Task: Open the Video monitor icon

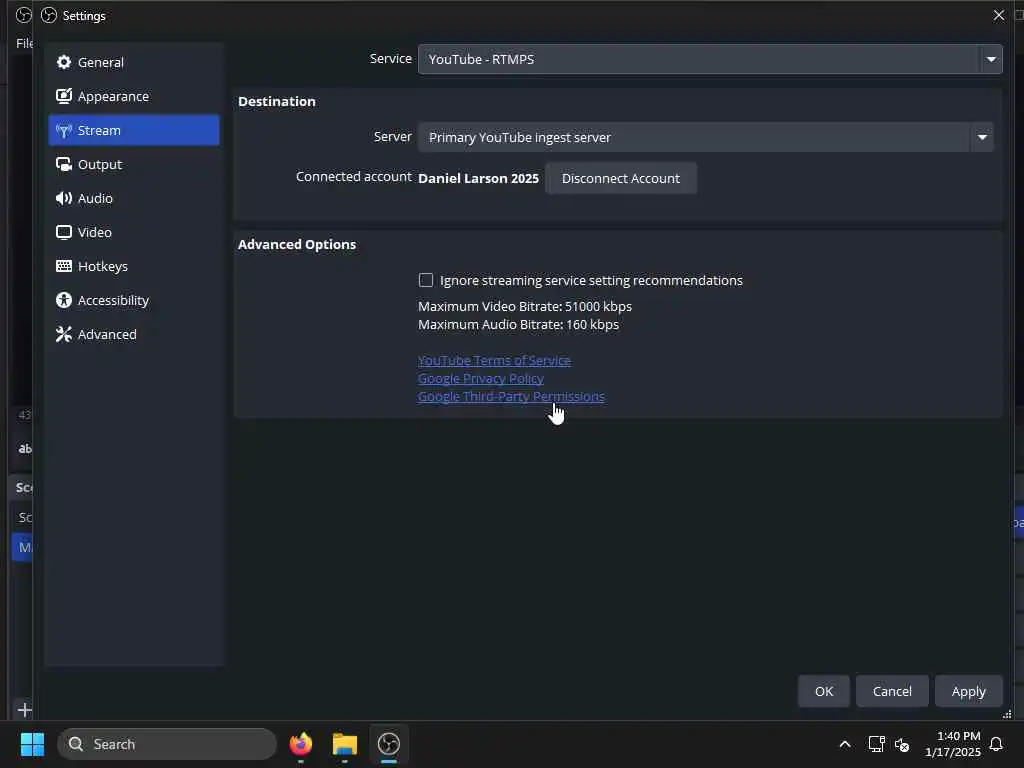Action: 64,232
